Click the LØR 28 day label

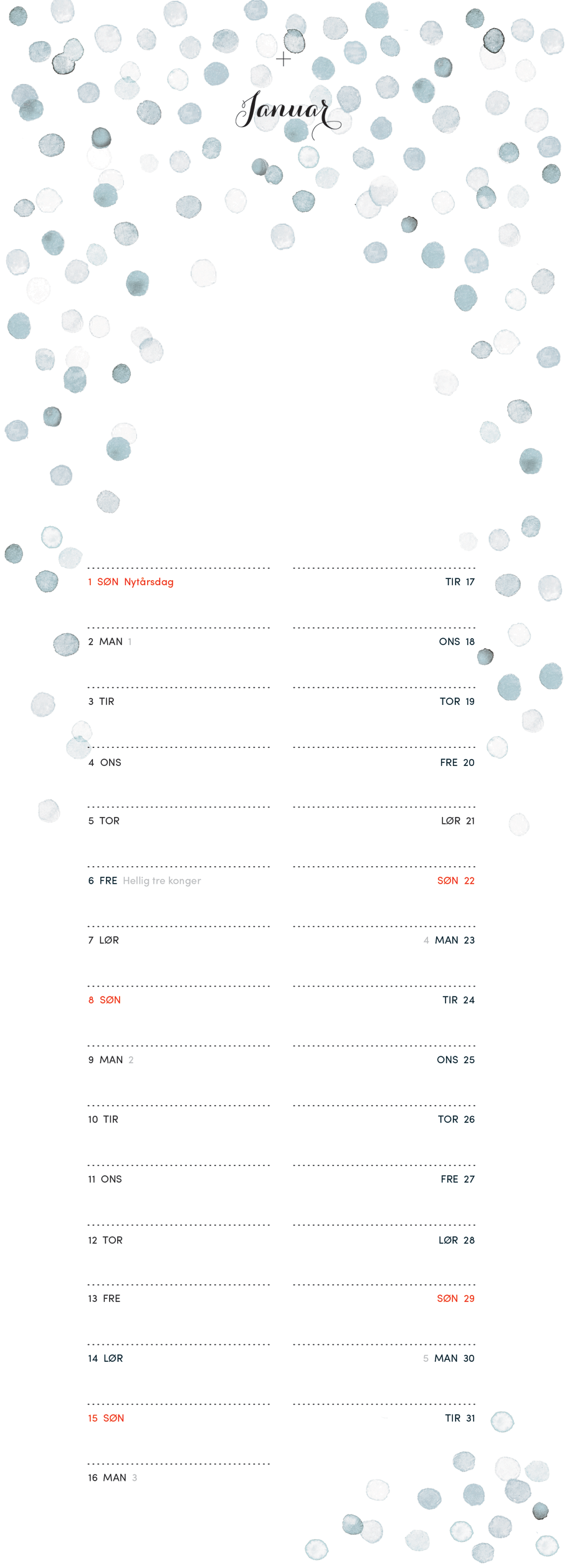[x=457, y=1241]
